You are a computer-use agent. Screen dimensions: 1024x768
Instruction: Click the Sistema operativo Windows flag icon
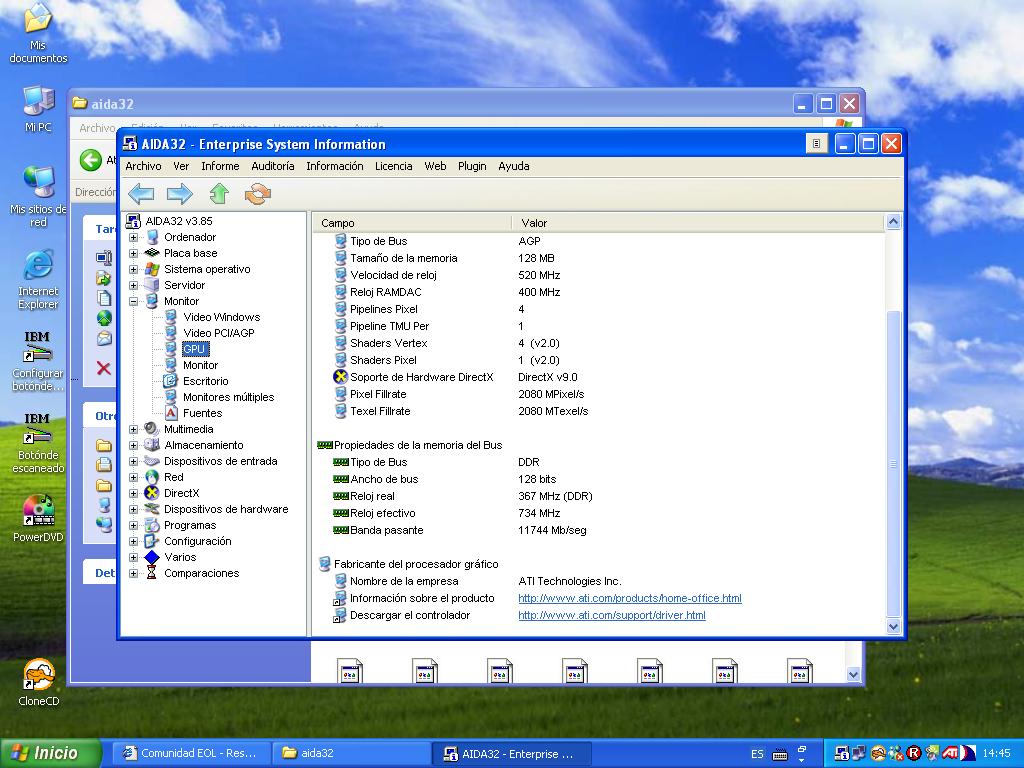click(152, 269)
